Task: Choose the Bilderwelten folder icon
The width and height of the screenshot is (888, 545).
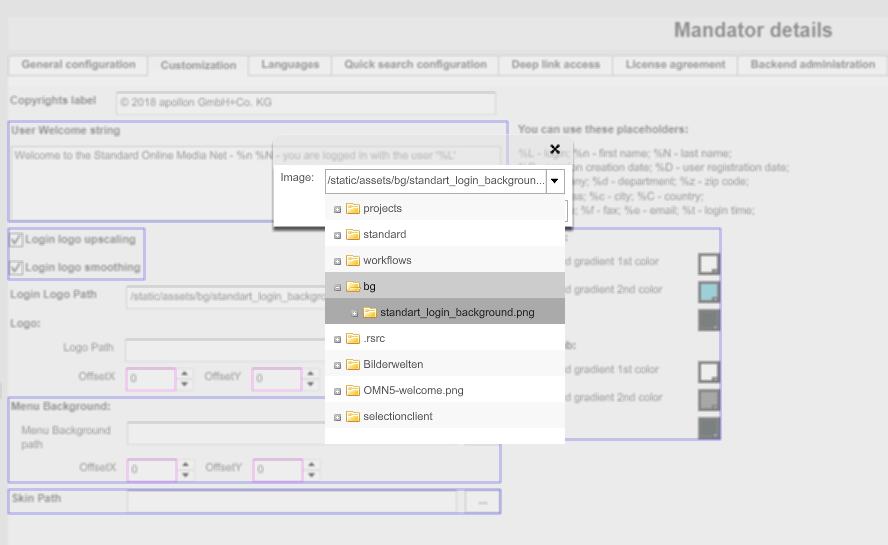Action: pyautogui.click(x=353, y=365)
